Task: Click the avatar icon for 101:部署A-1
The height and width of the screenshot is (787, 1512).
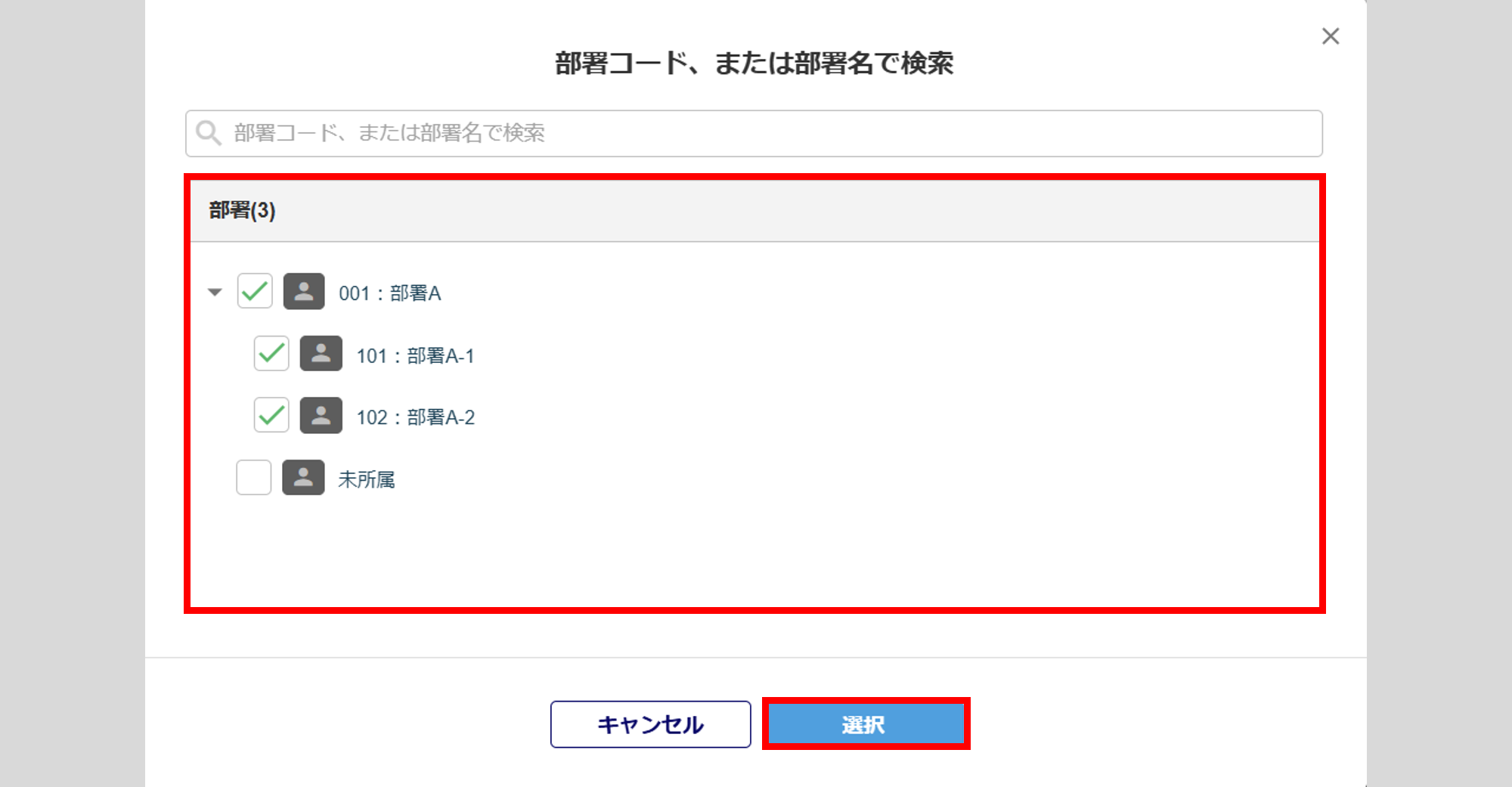Action: [321, 354]
